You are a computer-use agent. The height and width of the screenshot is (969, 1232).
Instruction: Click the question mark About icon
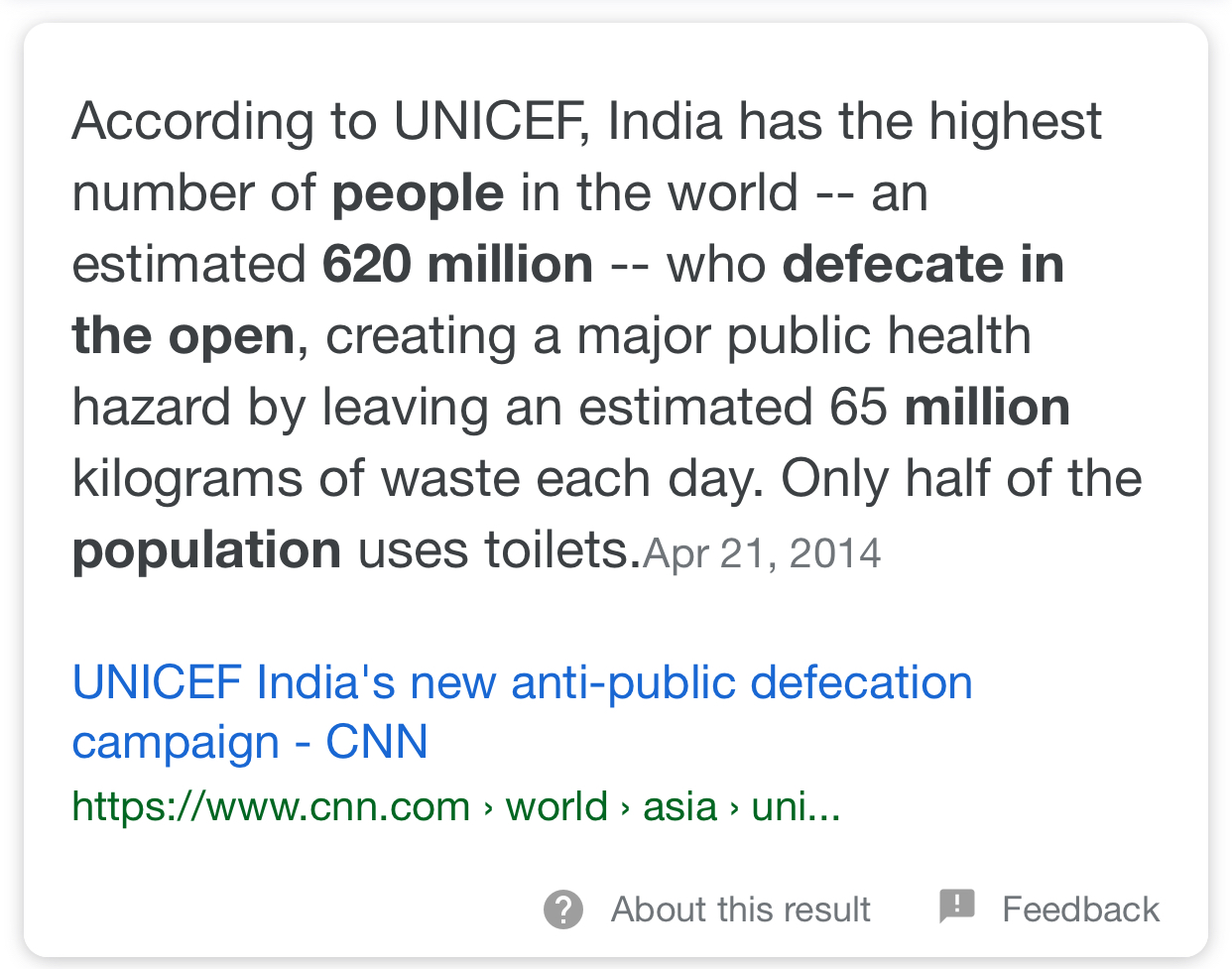(563, 908)
